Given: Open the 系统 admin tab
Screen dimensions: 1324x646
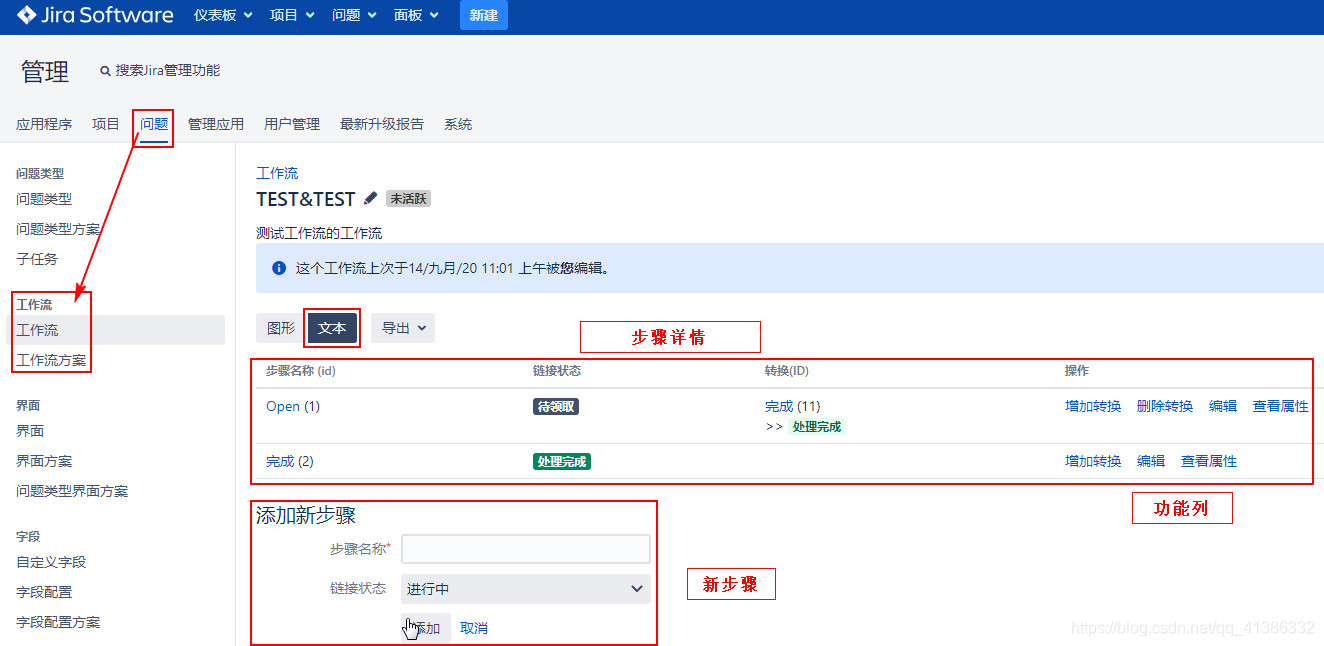Looking at the screenshot, I should pyautogui.click(x=458, y=124).
